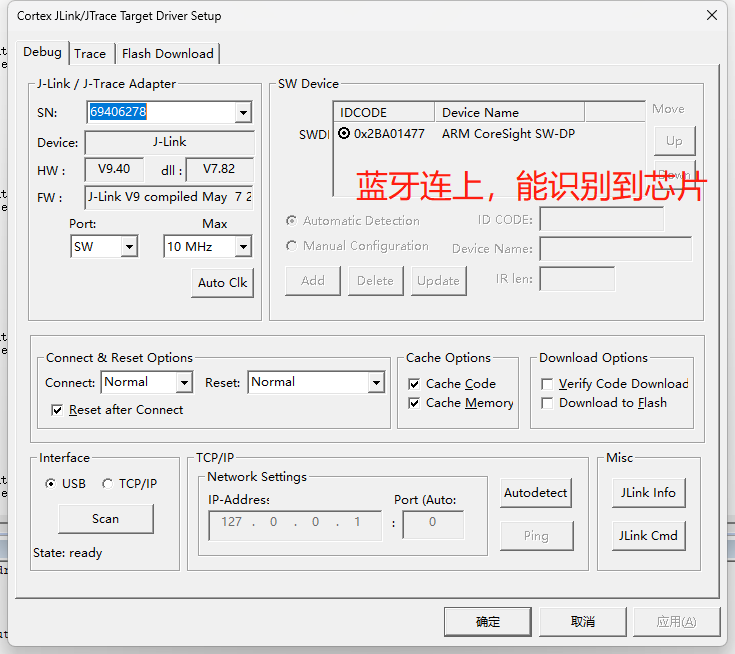Enable Download to Flash checkbox
The width and height of the screenshot is (735, 654).
[547, 403]
